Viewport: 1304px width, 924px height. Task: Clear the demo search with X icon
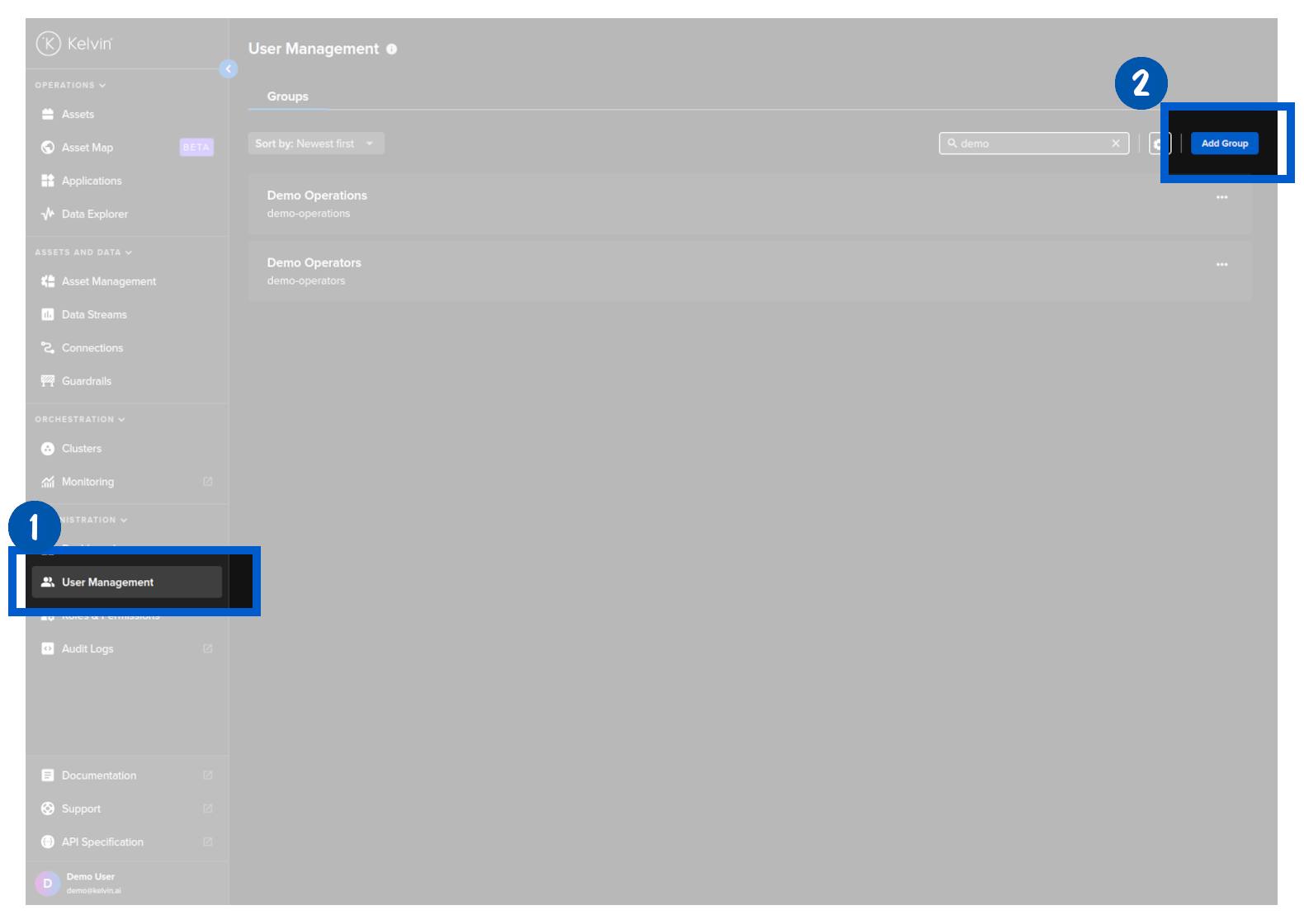tap(1116, 144)
